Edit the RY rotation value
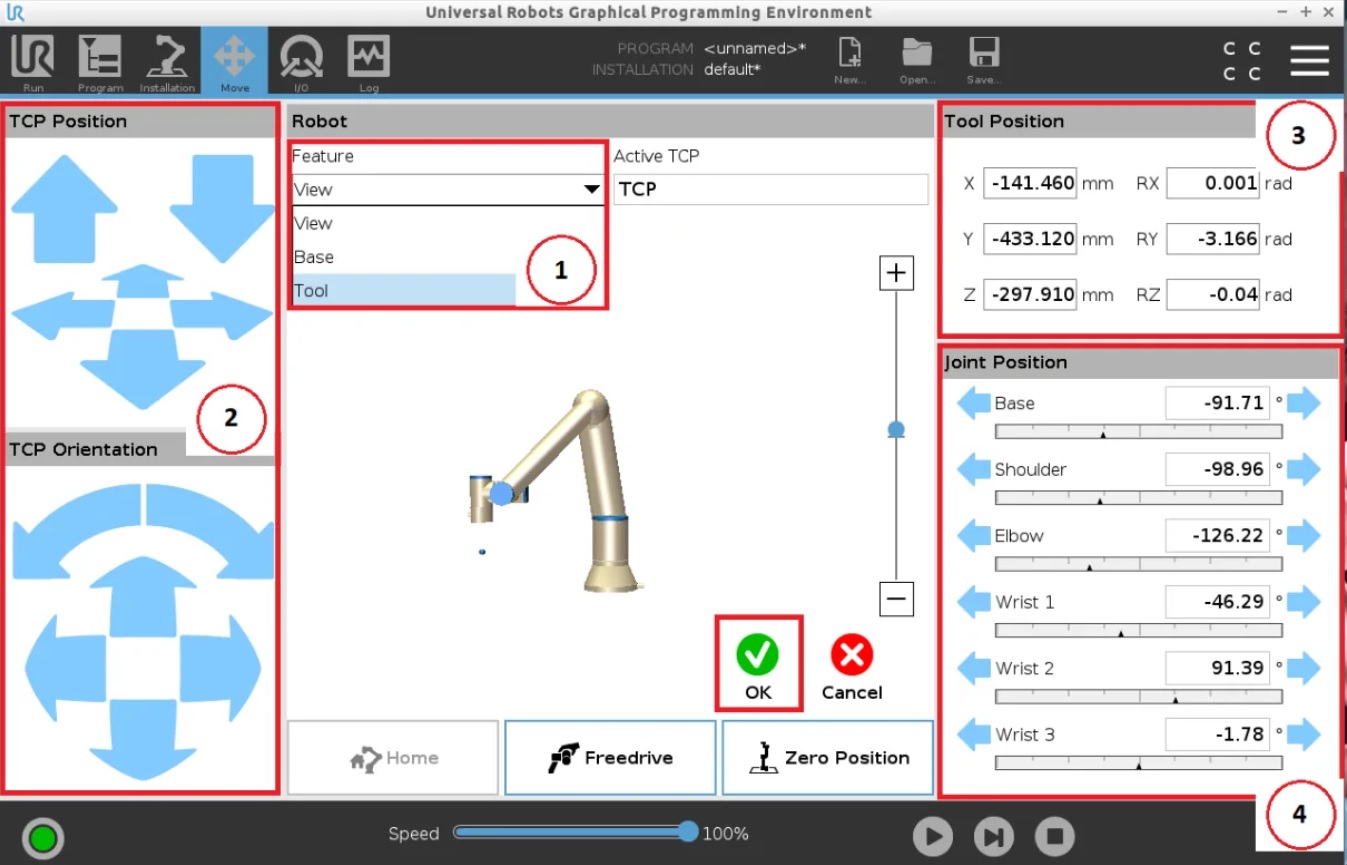The image size is (1347, 865). click(x=1212, y=239)
